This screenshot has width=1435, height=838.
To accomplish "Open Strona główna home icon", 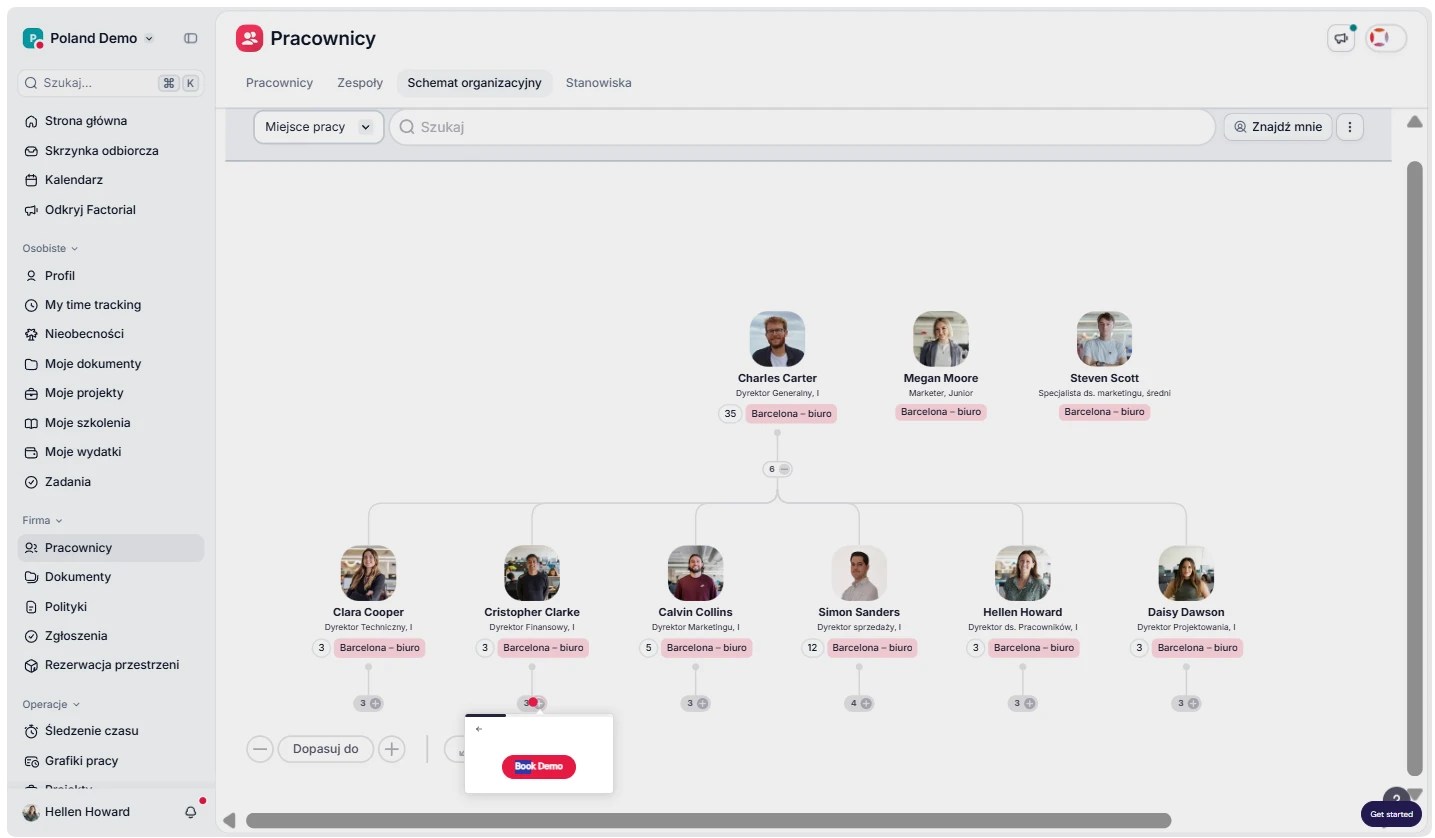I will [x=31, y=121].
